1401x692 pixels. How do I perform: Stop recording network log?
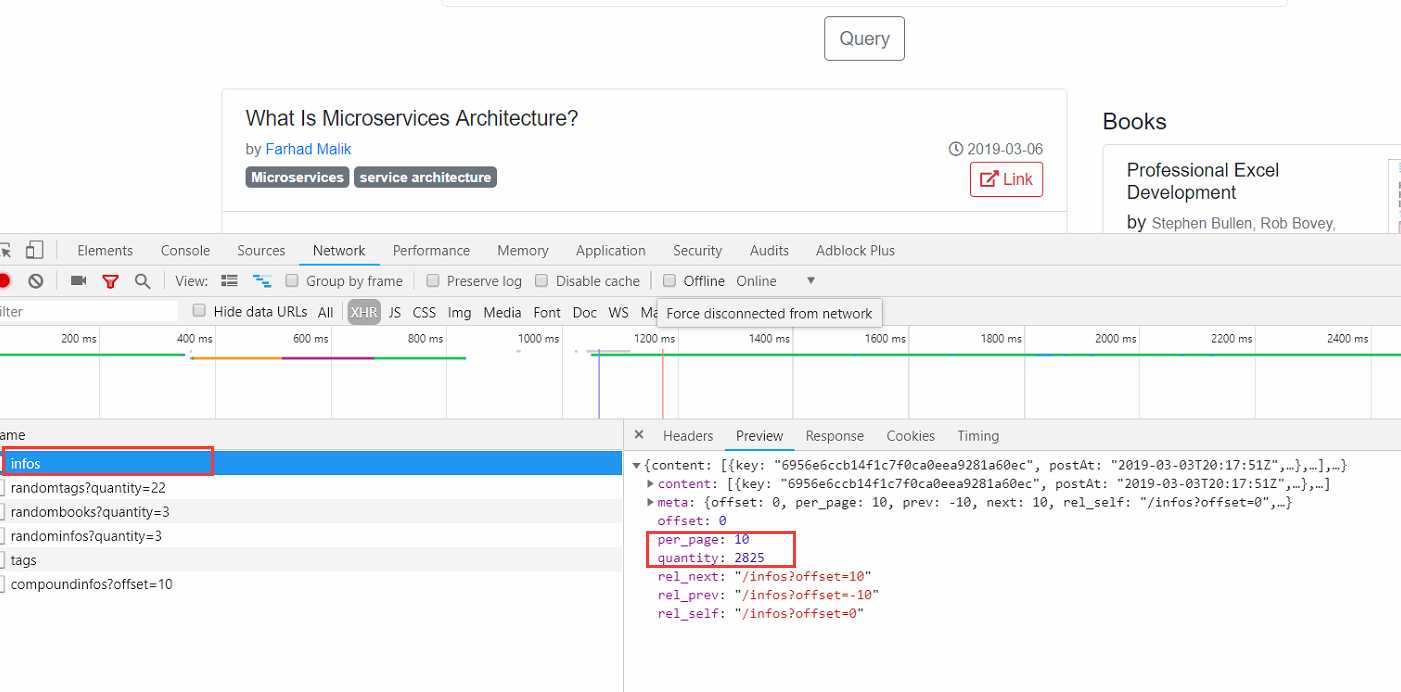(x=4, y=281)
